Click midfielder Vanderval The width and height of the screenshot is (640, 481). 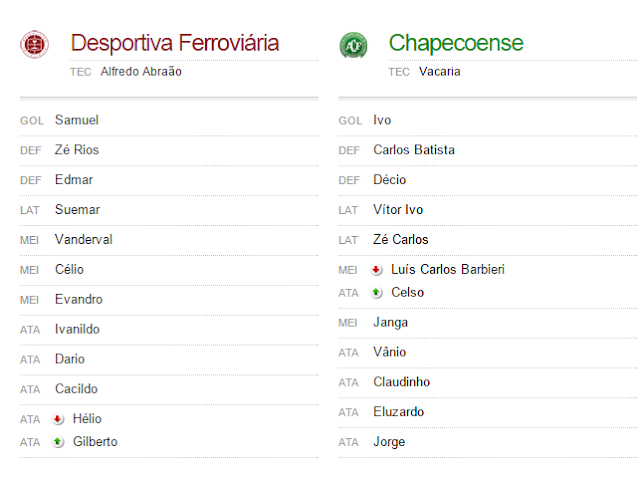(x=84, y=239)
